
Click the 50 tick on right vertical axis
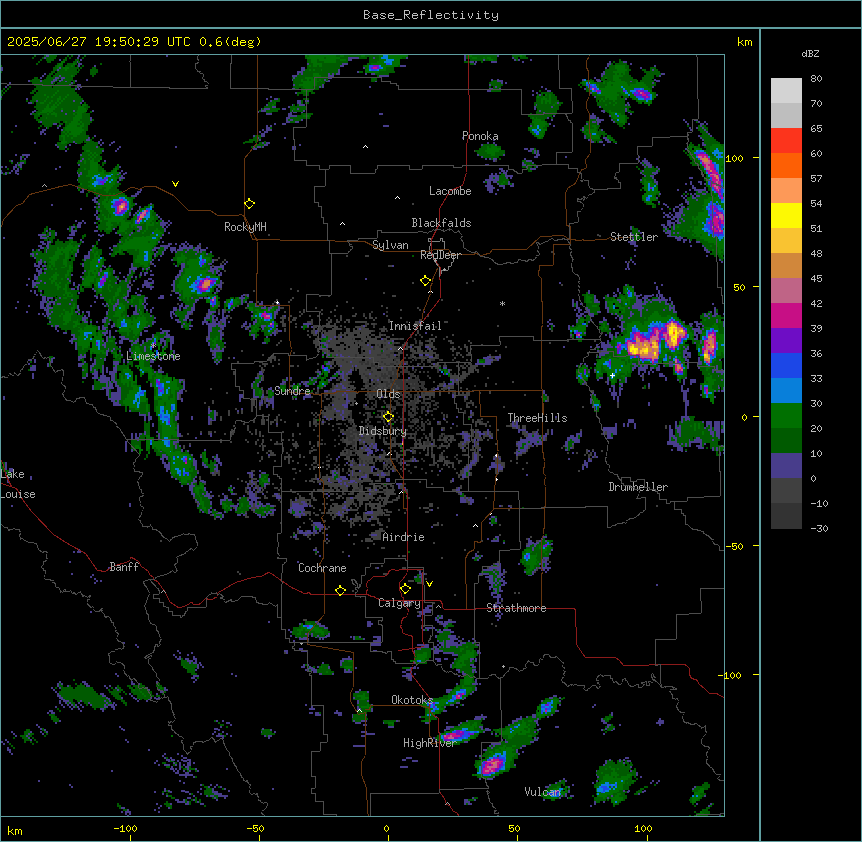pyautogui.click(x=739, y=287)
